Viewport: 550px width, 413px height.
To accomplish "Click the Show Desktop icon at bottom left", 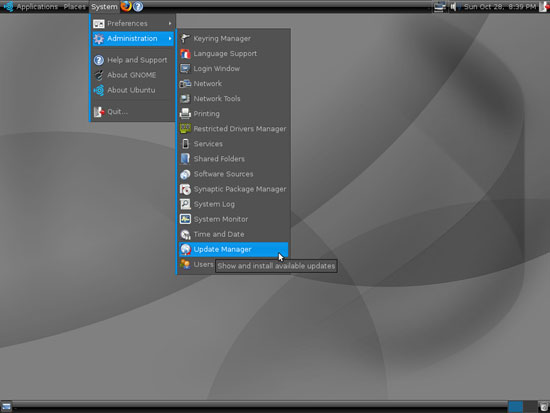I will tap(6, 407).
